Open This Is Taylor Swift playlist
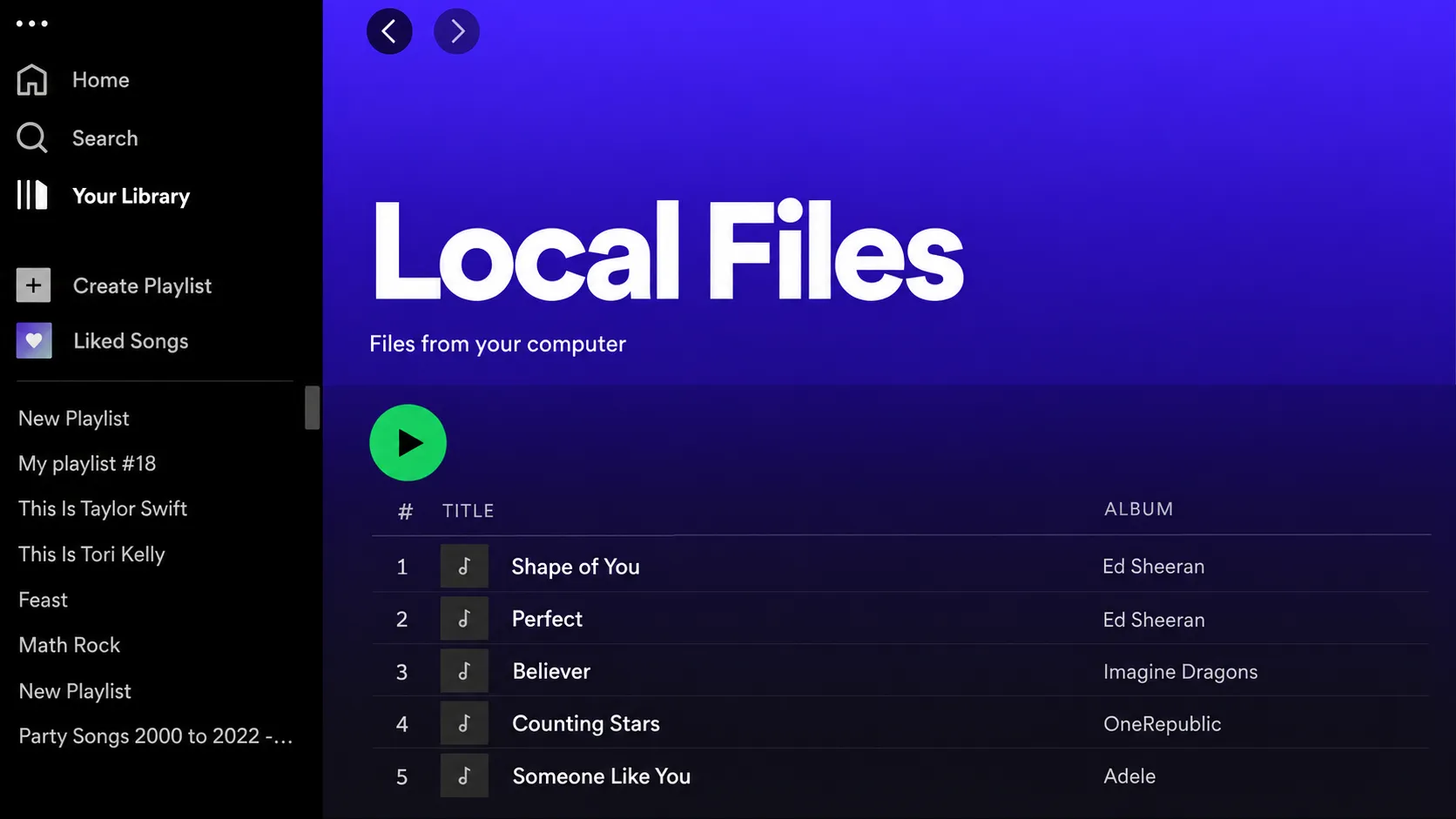Viewport: 1456px width, 819px height. point(103,509)
